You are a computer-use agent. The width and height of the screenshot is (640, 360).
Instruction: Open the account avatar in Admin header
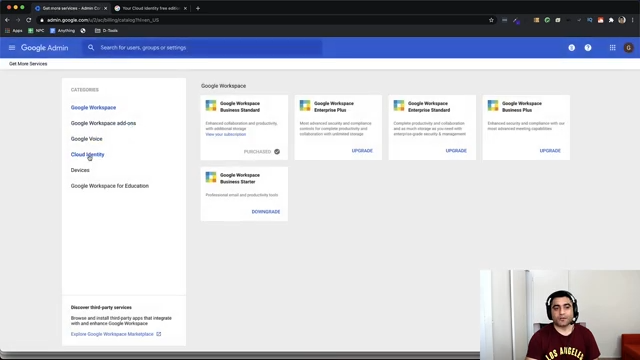(629, 48)
